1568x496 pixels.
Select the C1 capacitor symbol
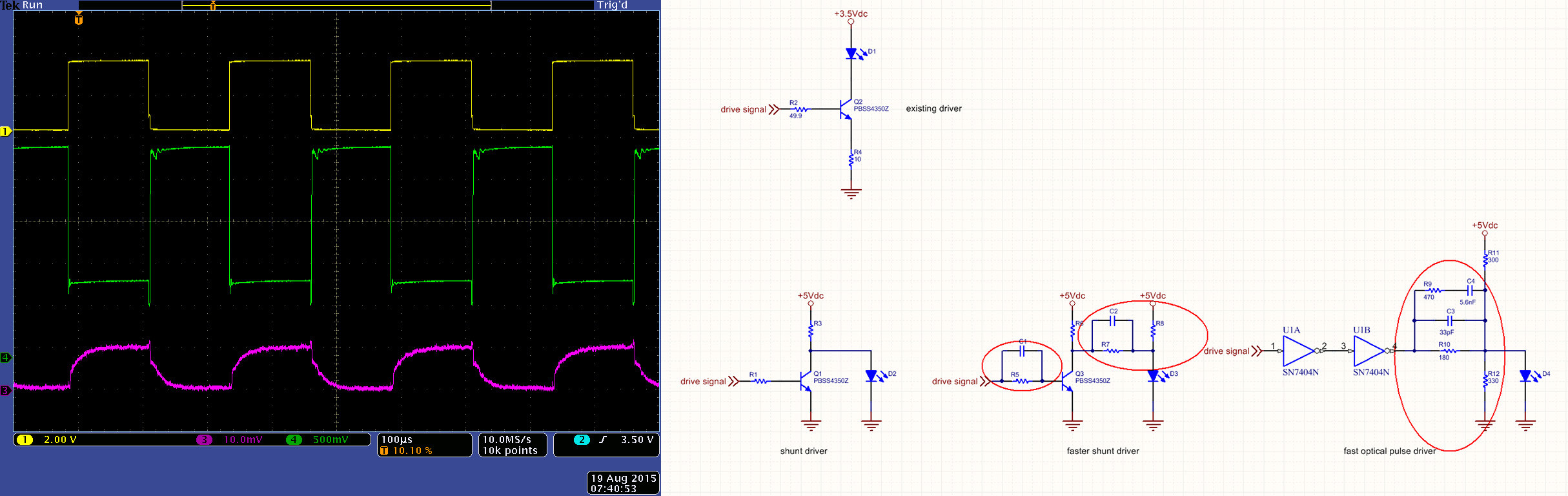click(1022, 351)
